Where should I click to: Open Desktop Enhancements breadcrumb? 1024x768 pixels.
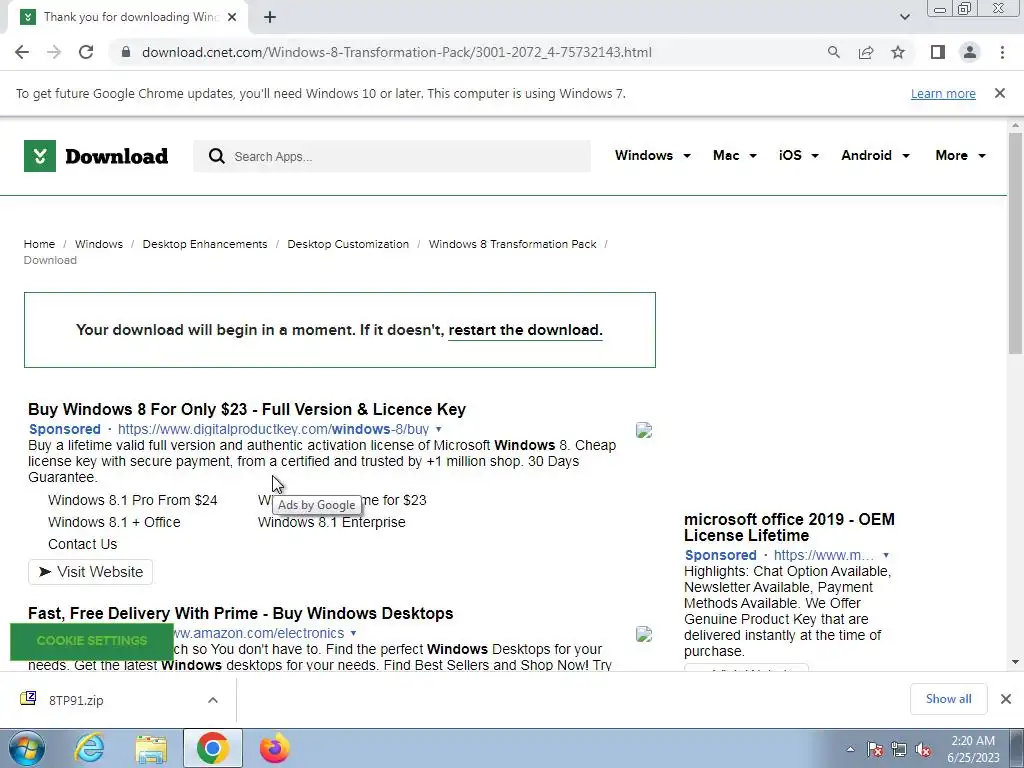[x=204, y=244]
